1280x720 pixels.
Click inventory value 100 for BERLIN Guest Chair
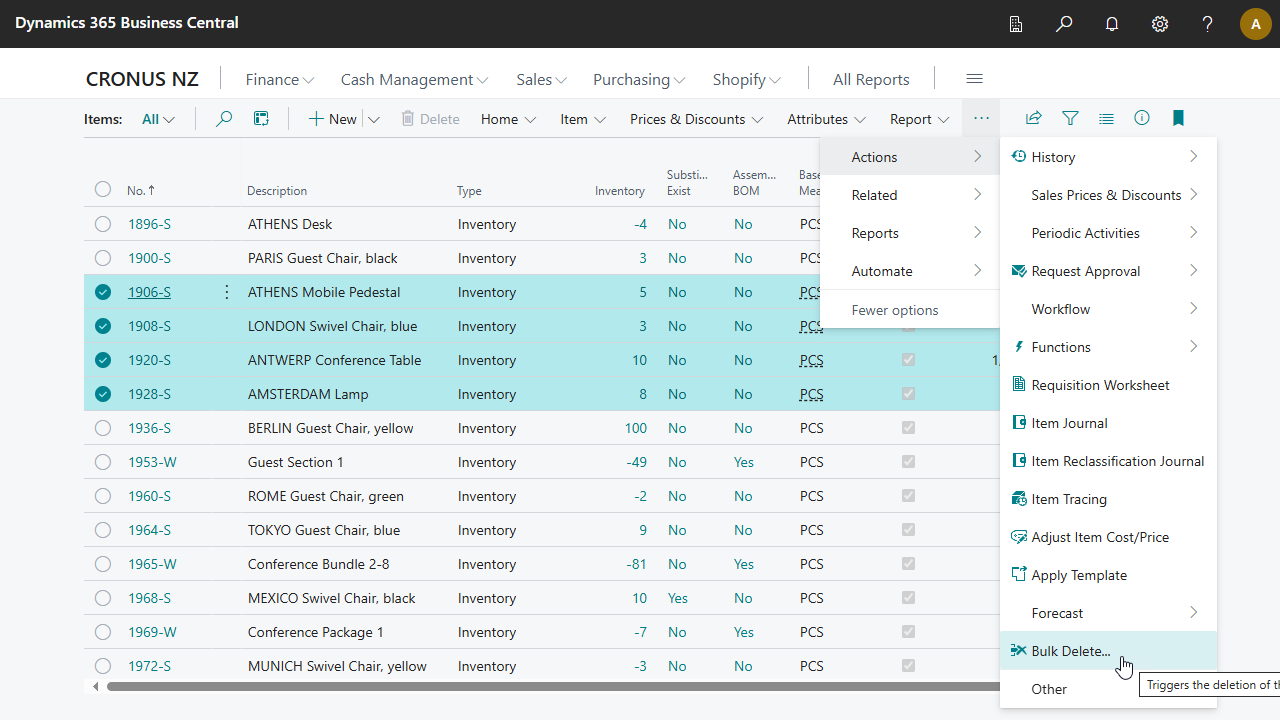pyautogui.click(x=635, y=428)
